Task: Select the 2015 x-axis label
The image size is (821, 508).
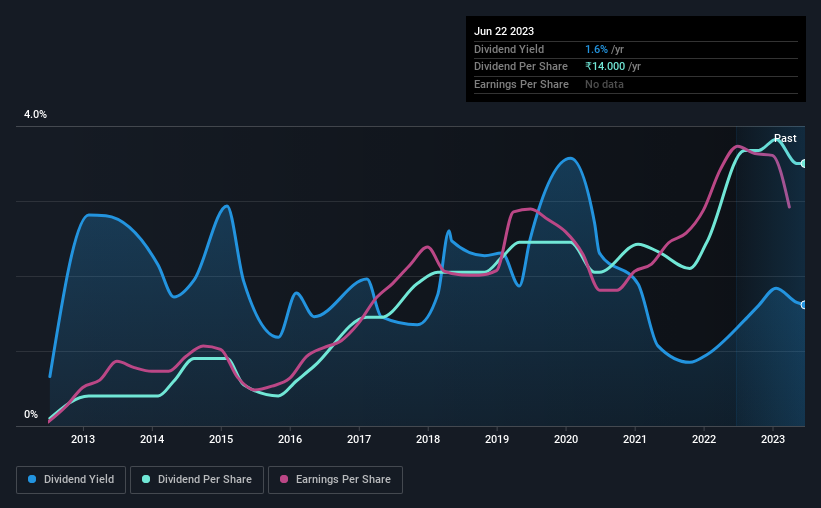Action: pyautogui.click(x=221, y=439)
